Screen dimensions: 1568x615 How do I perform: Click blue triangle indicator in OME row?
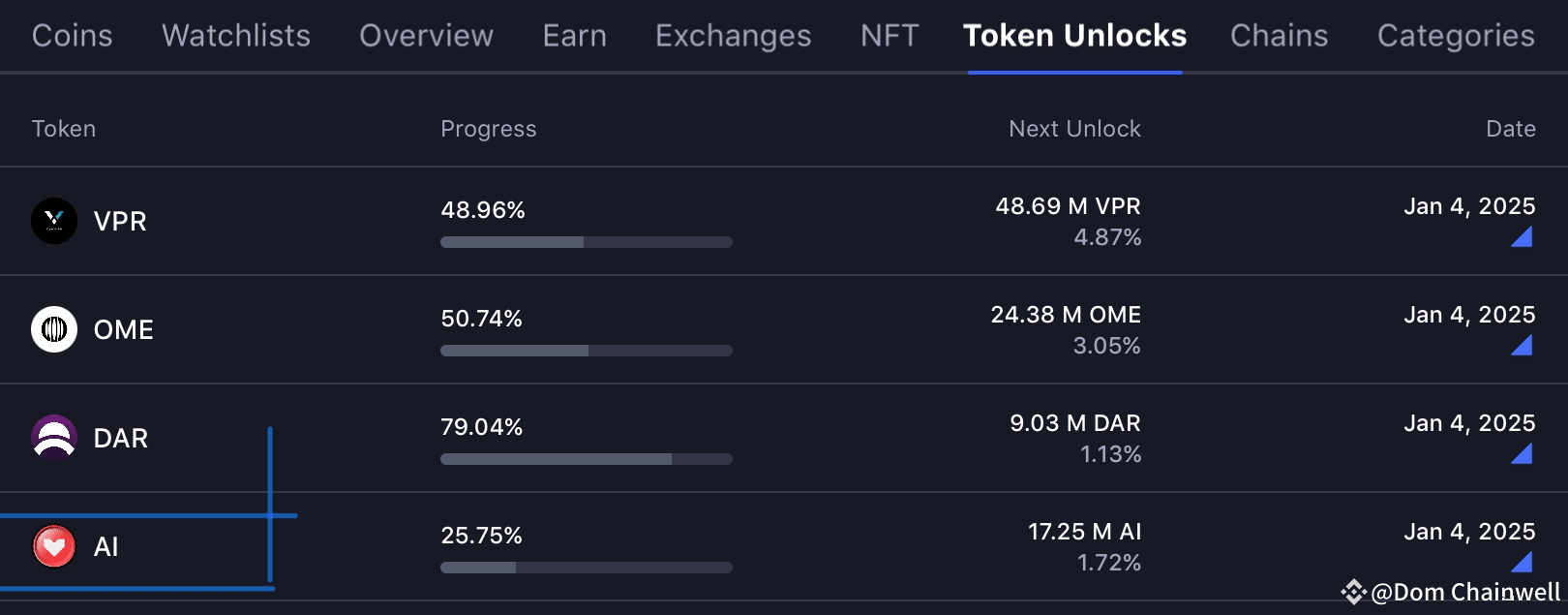coord(1523,345)
